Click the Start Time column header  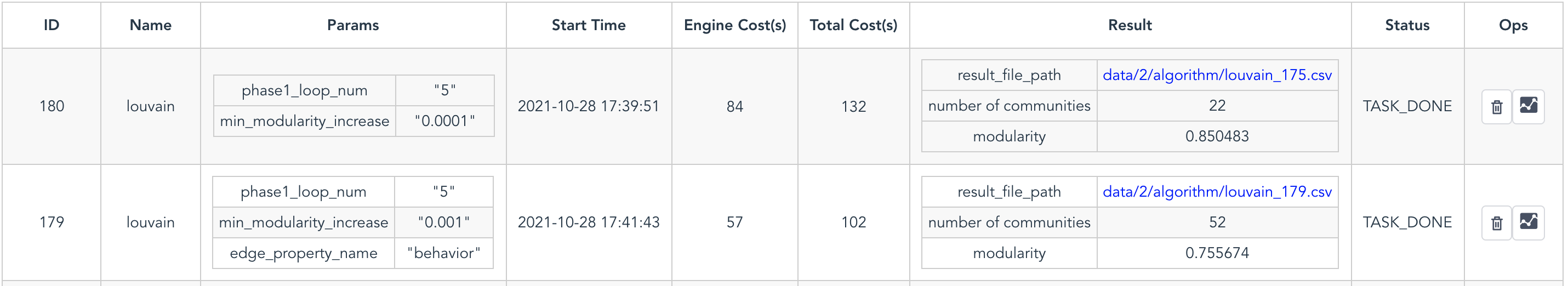tap(589, 25)
